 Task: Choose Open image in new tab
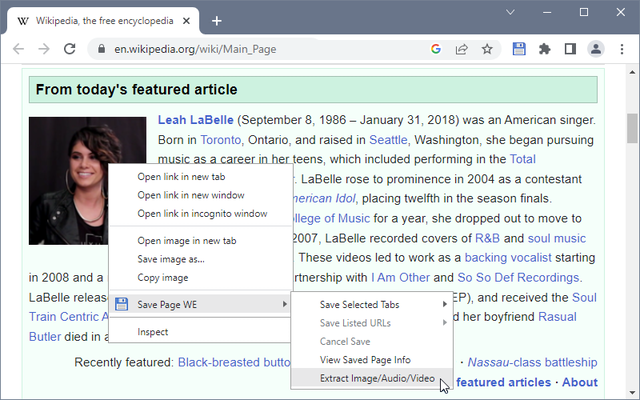(x=200, y=240)
